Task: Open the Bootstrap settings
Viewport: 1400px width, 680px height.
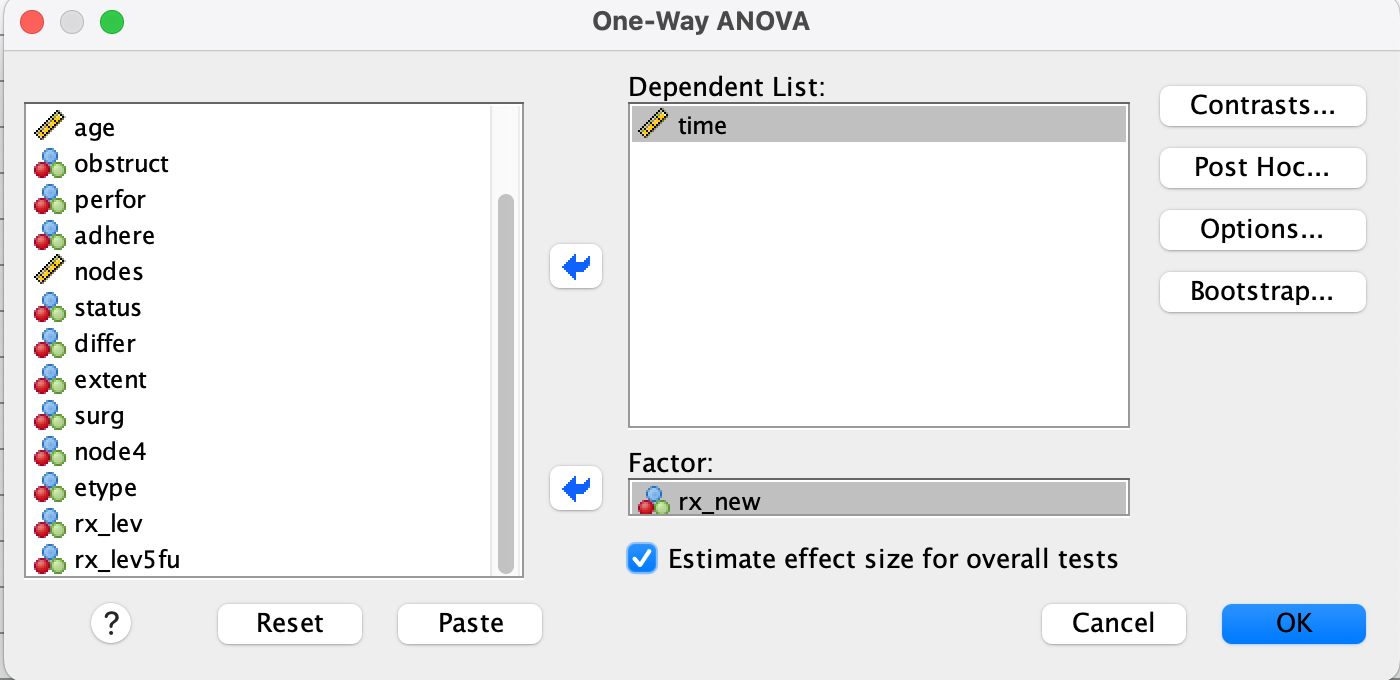Action: point(1262,292)
